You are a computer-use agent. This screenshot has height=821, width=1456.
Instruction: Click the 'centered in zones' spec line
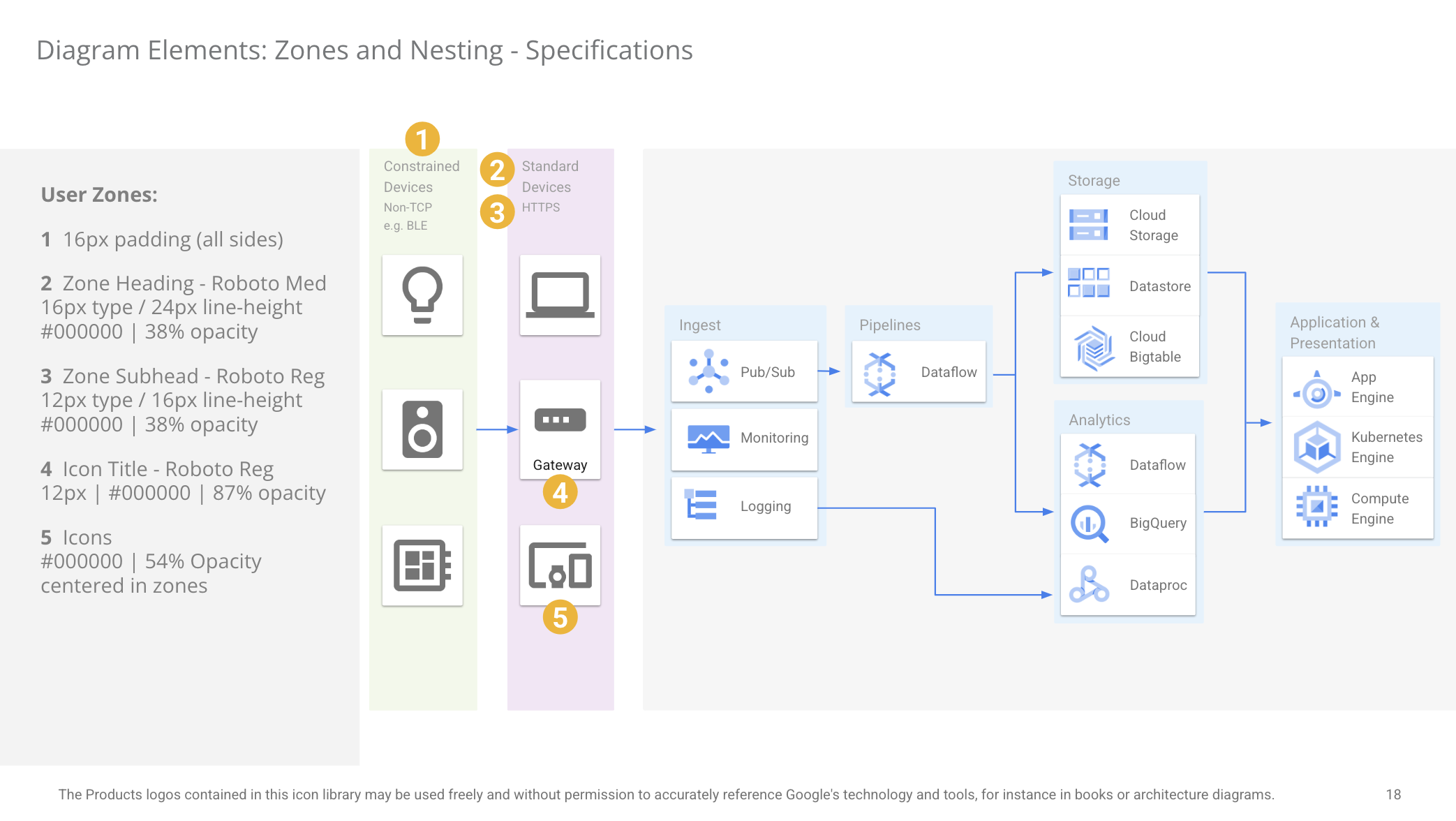124,586
